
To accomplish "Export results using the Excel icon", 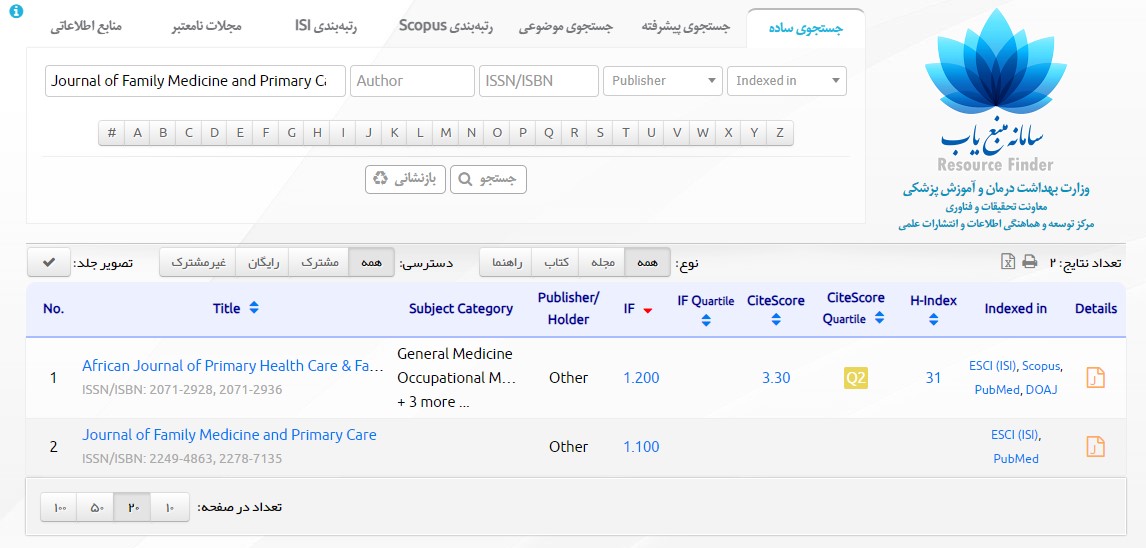I will click(1008, 262).
